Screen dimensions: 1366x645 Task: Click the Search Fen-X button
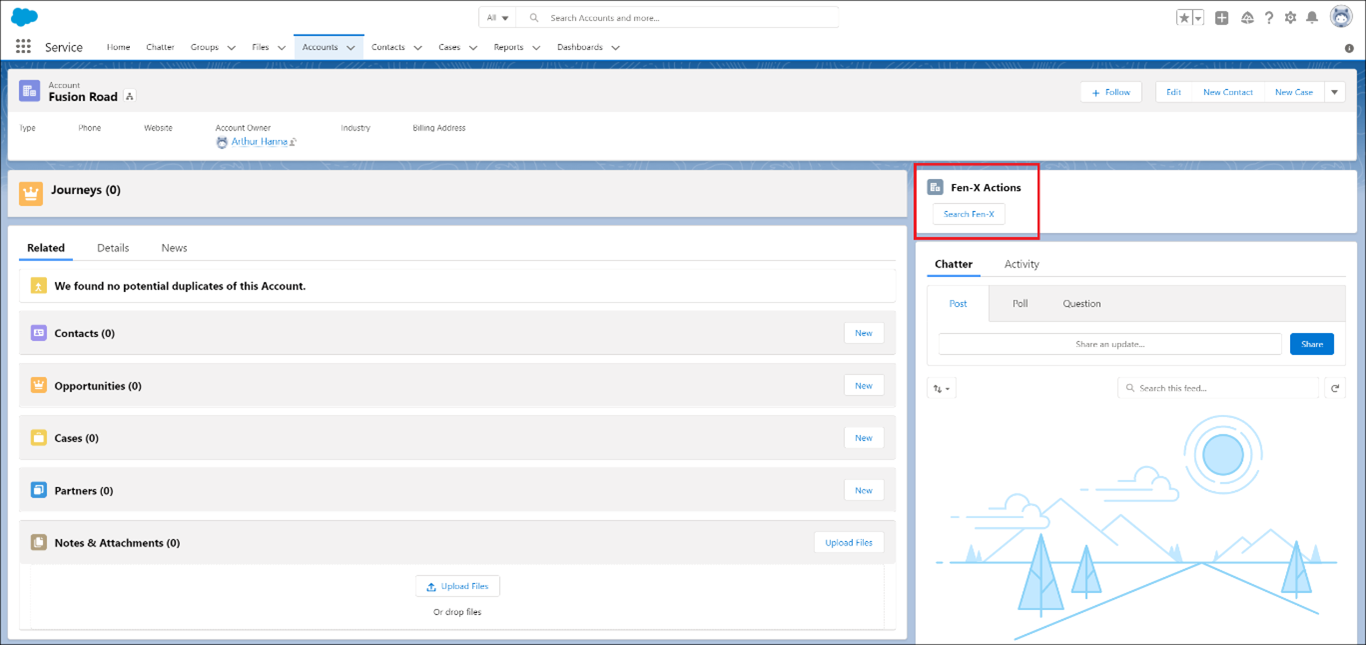968,214
